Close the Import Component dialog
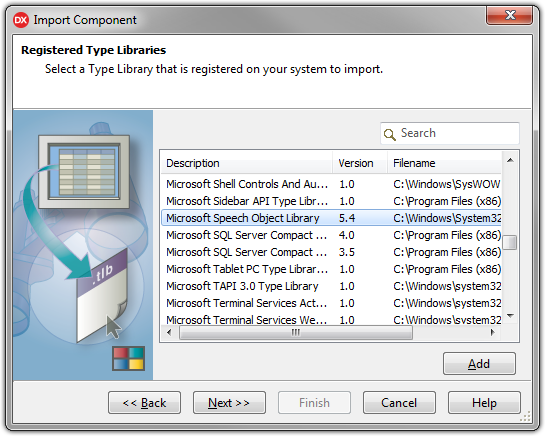The image size is (545, 436). [510, 15]
